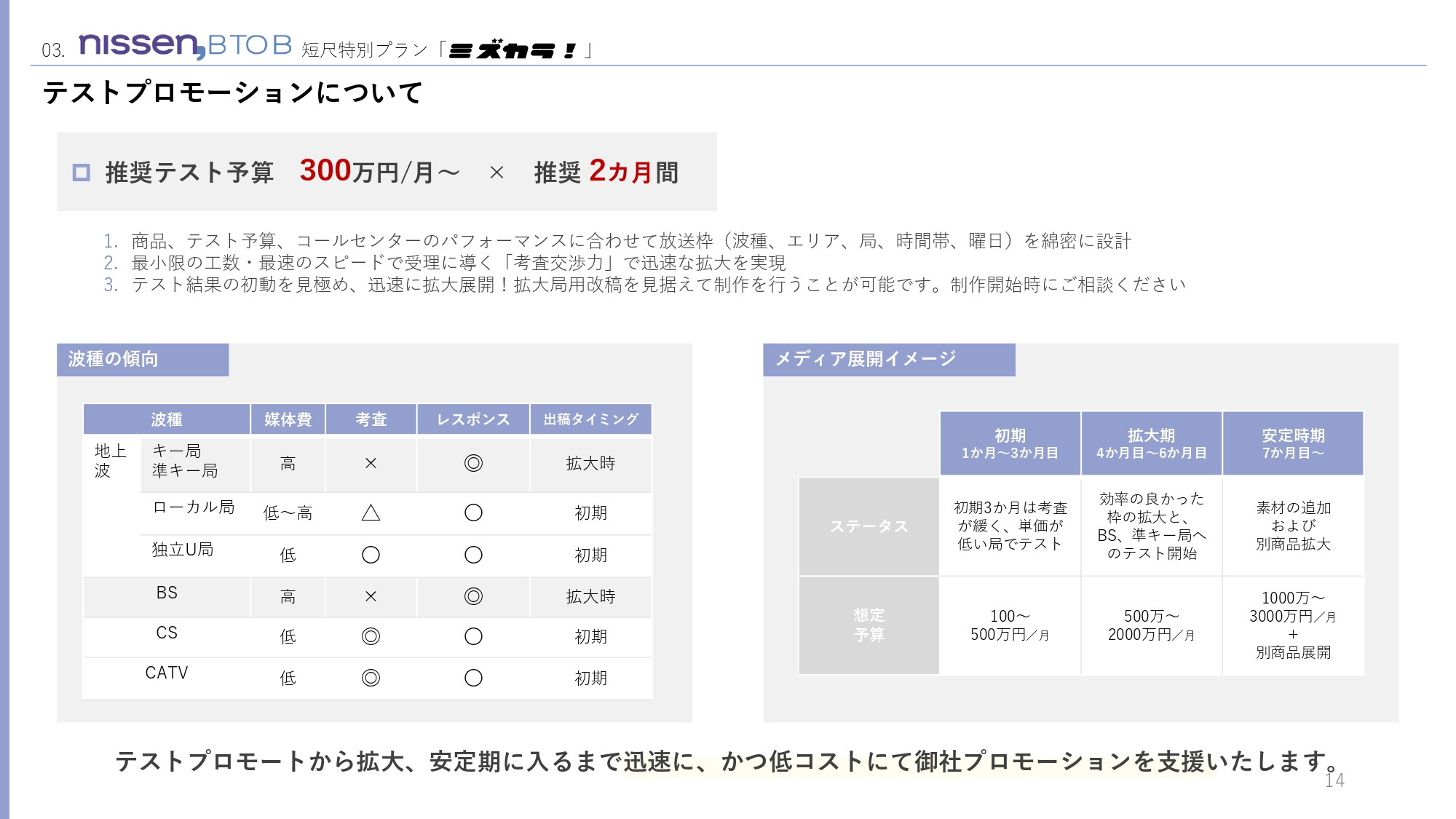Click the テストプロモーションについて slide title
The height and width of the screenshot is (819, 1456).
[233, 93]
